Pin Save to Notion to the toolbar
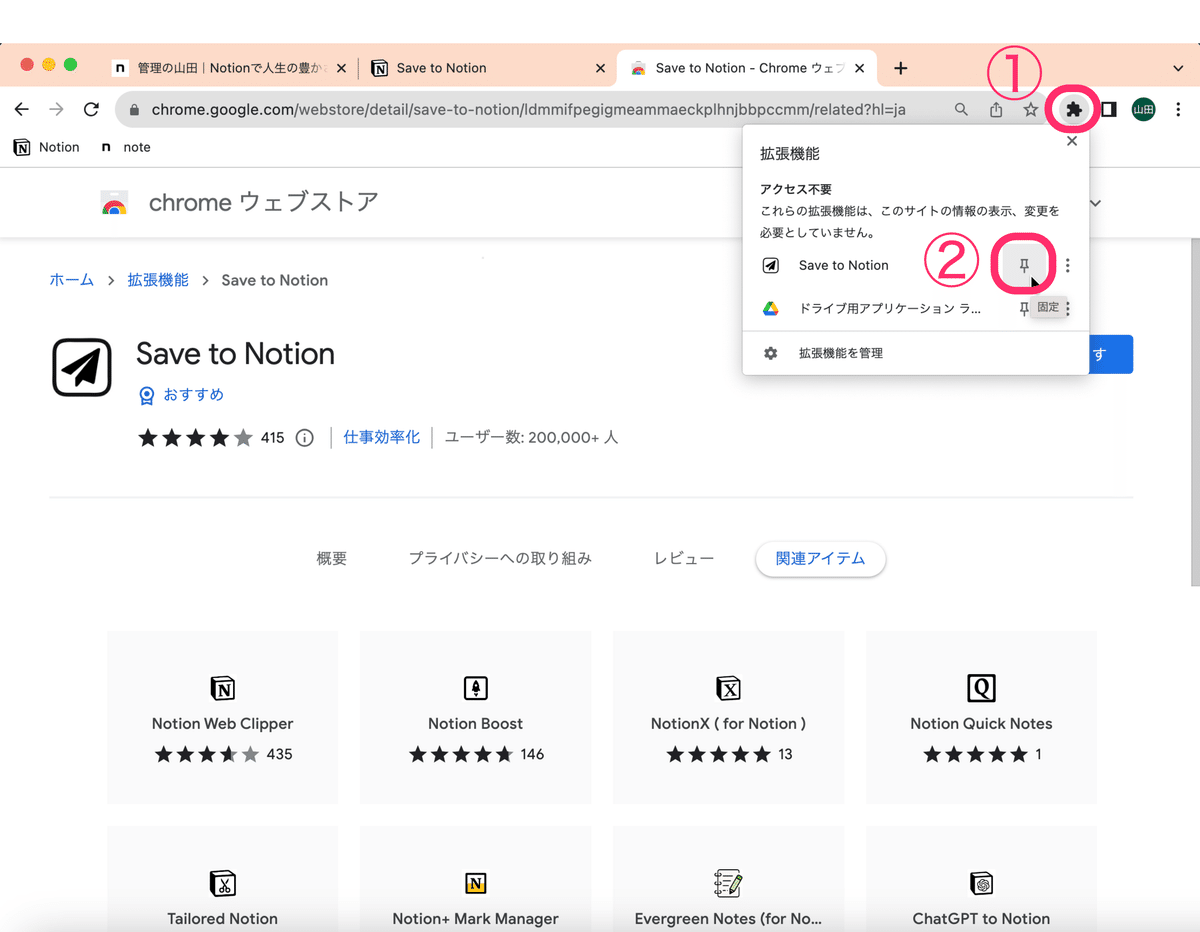 [x=1023, y=264]
